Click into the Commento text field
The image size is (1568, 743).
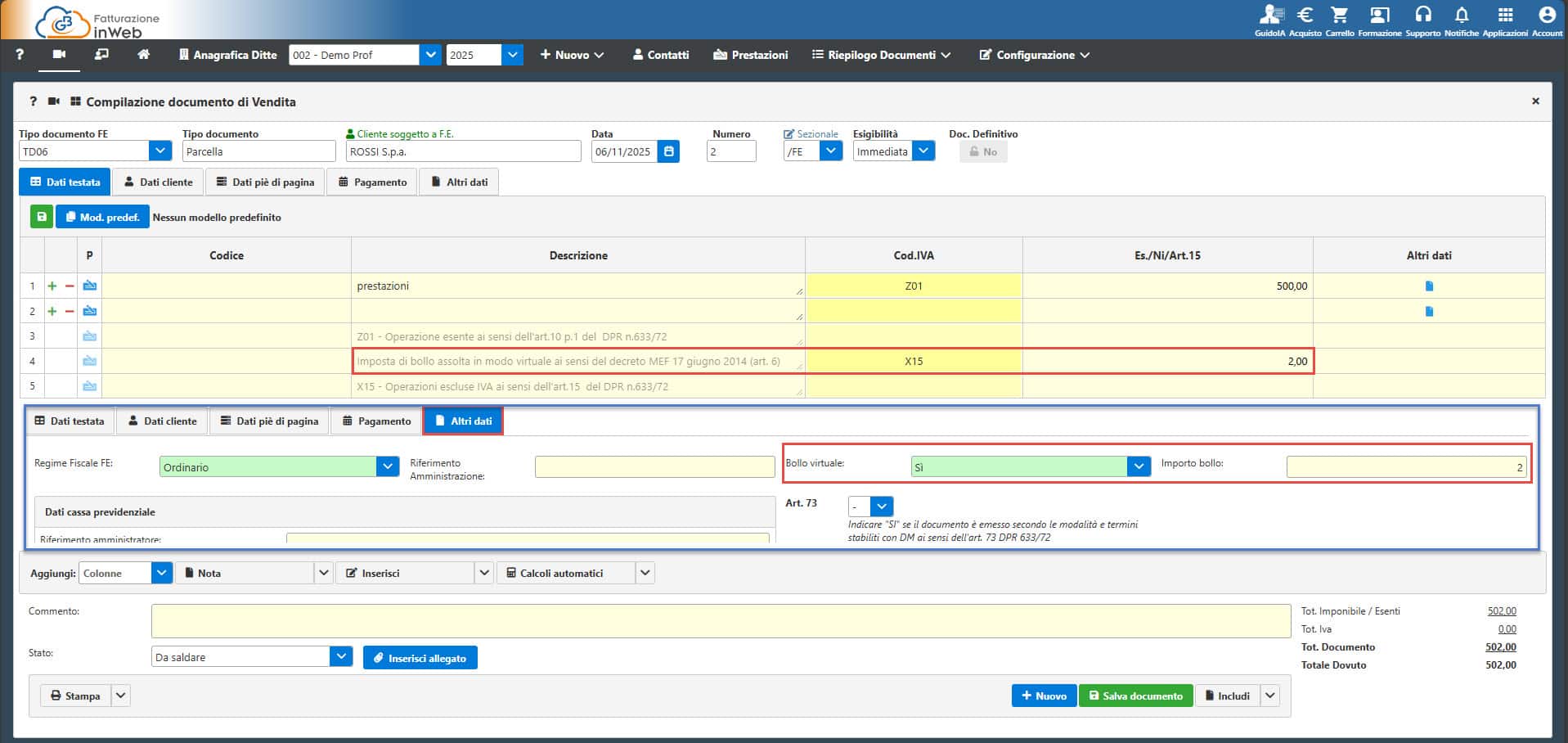point(720,621)
